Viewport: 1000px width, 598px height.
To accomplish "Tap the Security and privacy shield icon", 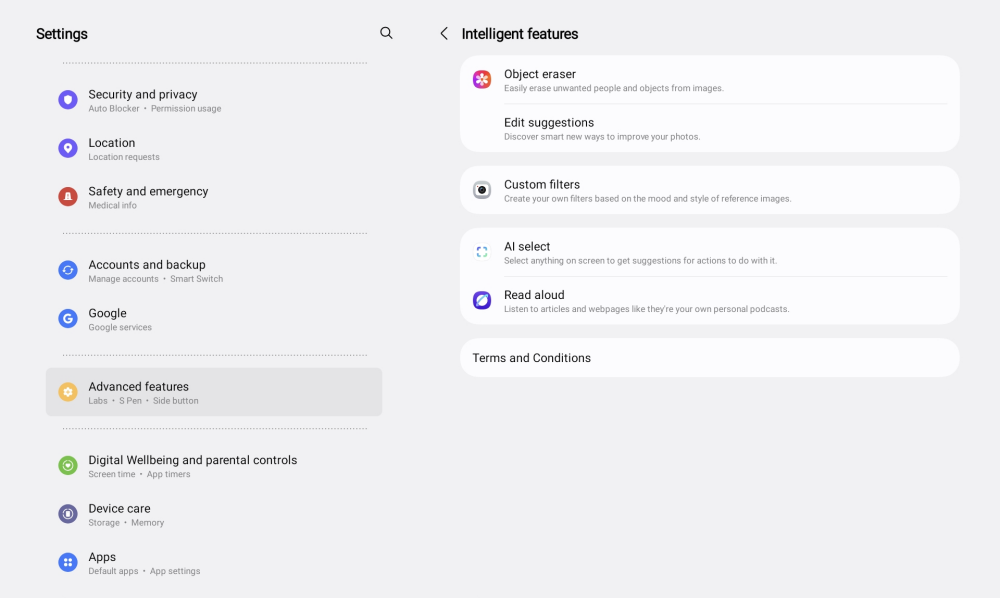I will [68, 100].
